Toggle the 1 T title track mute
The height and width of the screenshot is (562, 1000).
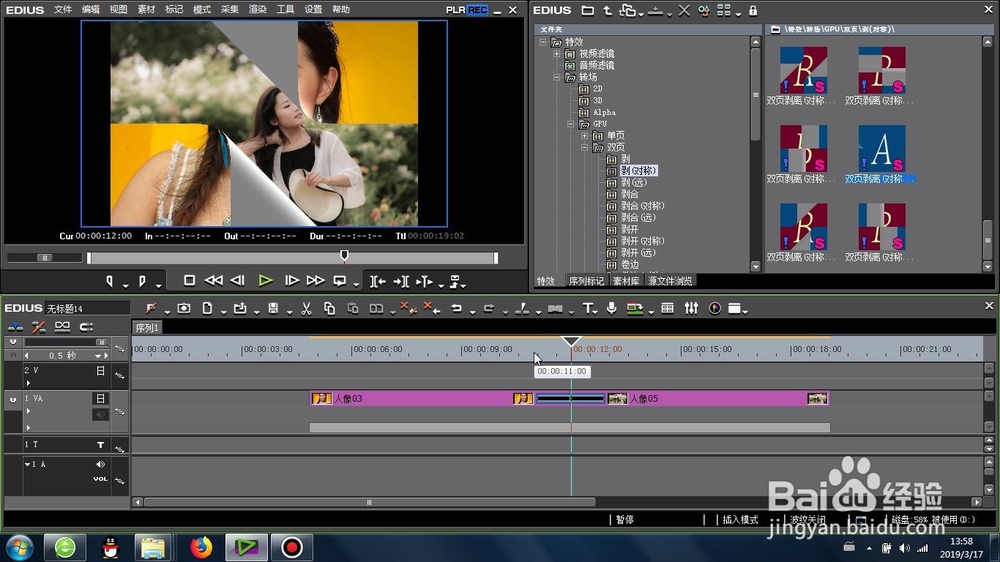tap(100, 445)
